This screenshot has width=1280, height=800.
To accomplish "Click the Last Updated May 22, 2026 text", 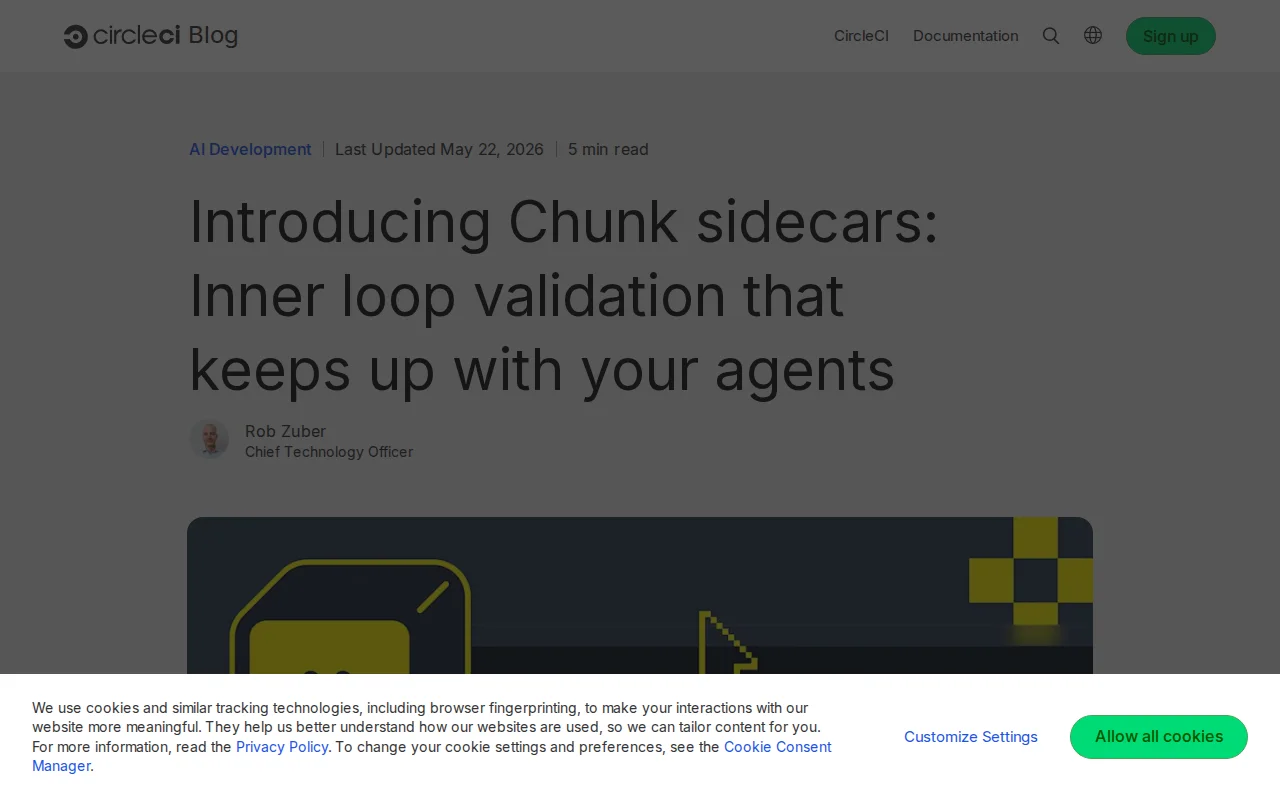I will 439,149.
